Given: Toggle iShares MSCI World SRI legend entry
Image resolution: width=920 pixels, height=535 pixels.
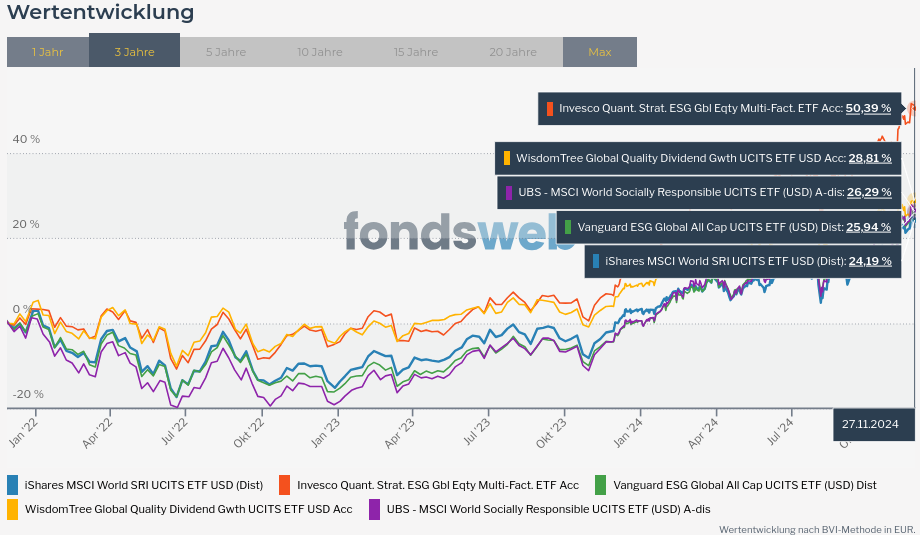Looking at the screenshot, I should (x=143, y=485).
